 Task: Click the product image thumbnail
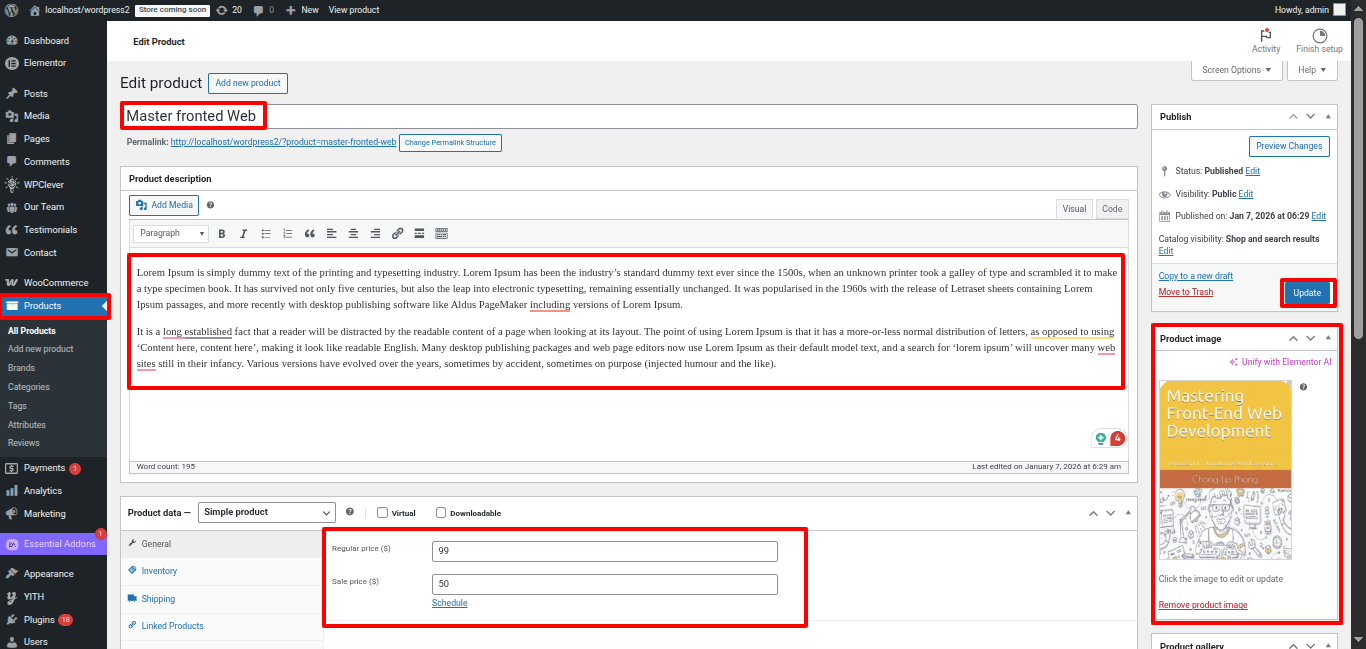(1225, 470)
